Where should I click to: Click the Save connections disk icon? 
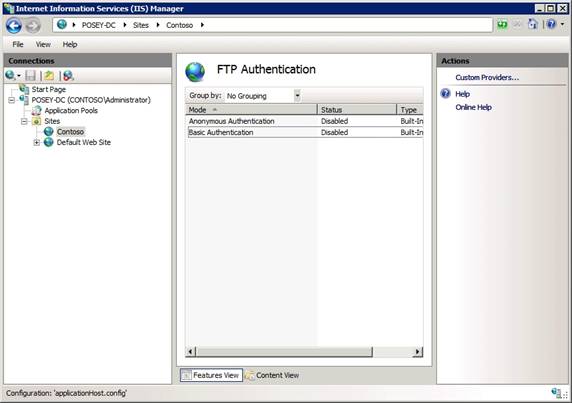[31, 75]
